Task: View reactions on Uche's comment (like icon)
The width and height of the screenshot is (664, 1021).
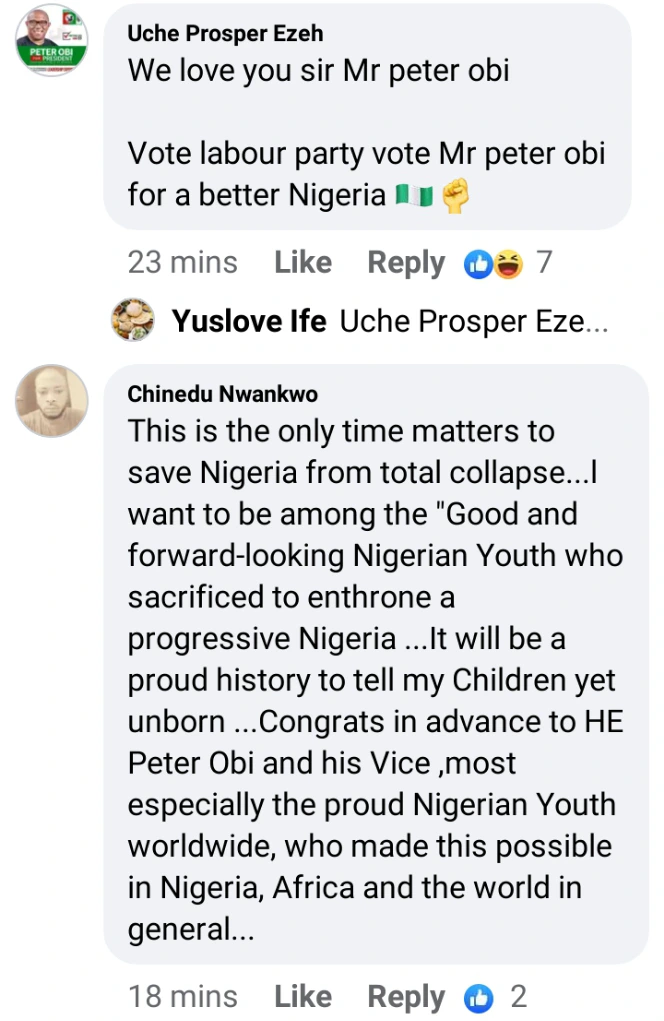Action: [x=479, y=264]
